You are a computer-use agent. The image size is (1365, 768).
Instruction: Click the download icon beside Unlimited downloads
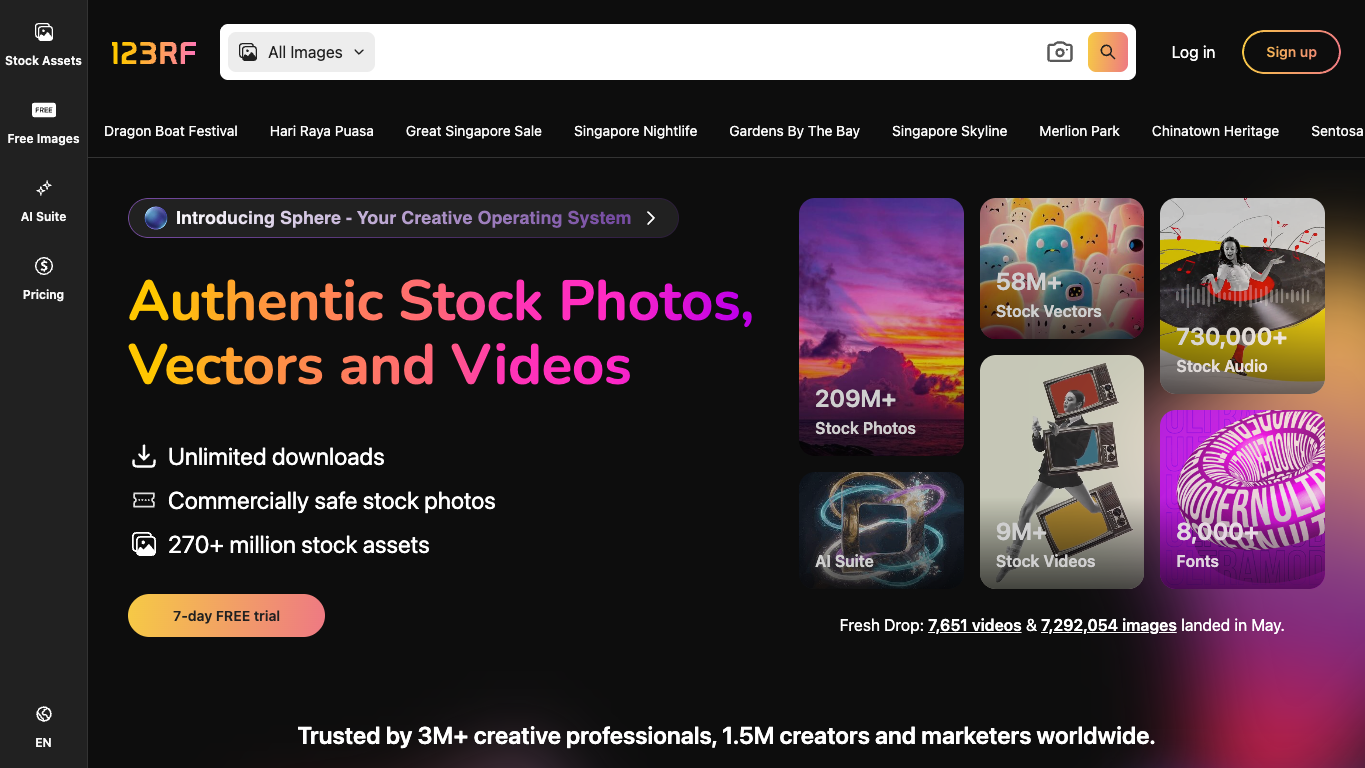coord(144,457)
